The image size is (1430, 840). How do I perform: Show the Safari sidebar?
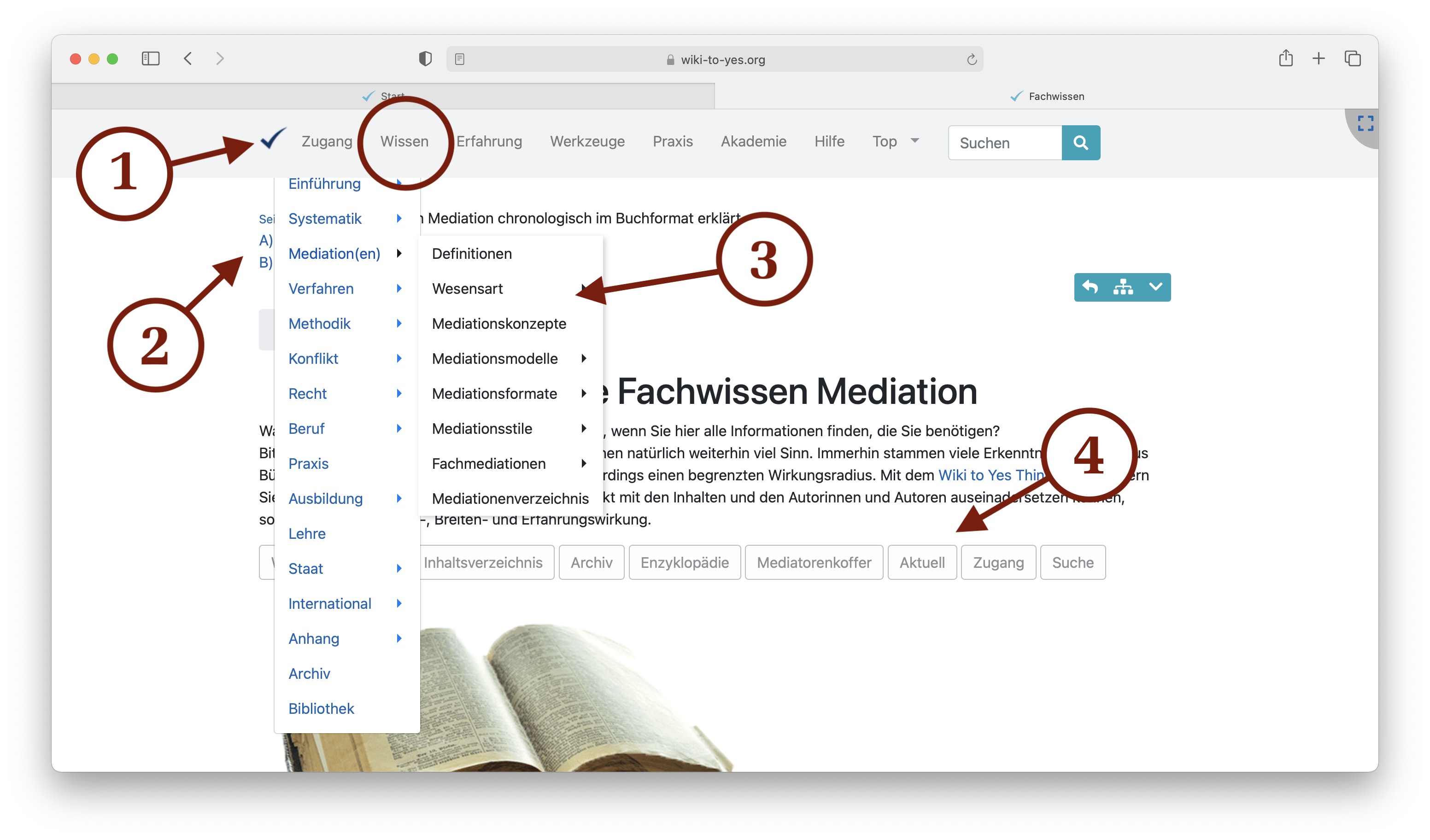coord(150,58)
